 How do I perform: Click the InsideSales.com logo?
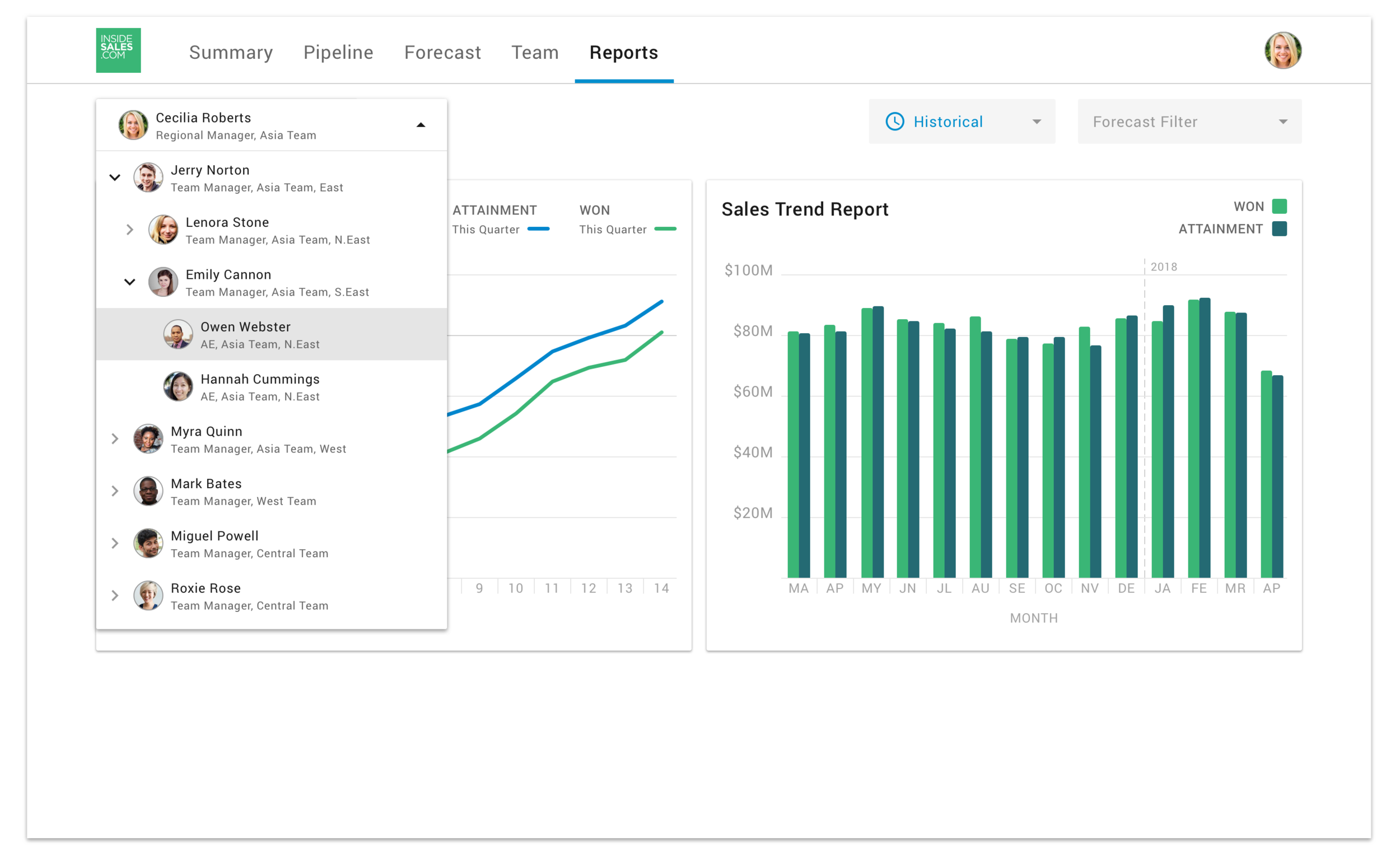tap(118, 50)
